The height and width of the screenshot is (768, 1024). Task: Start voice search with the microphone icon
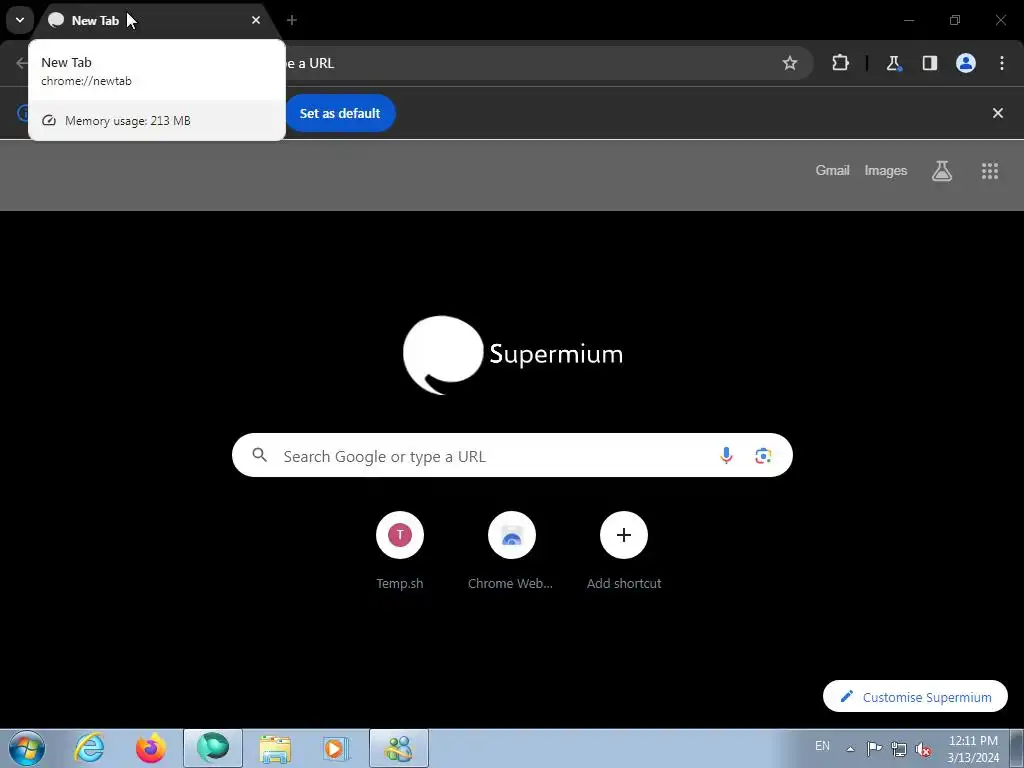click(x=726, y=456)
